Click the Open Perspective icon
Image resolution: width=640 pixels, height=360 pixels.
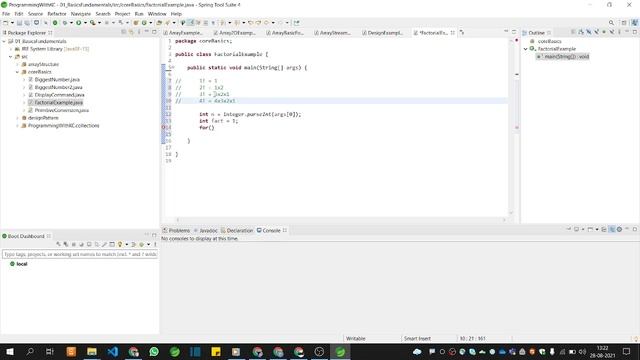624,23
